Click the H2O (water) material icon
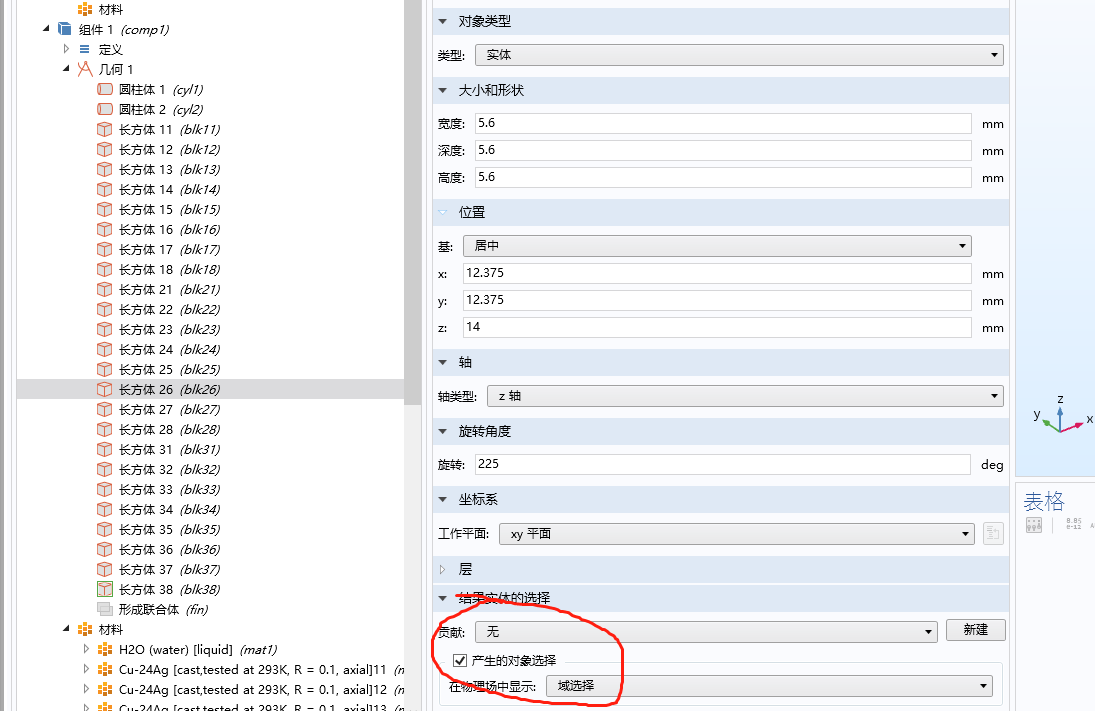This screenshot has height=711, width=1095. coord(105,649)
